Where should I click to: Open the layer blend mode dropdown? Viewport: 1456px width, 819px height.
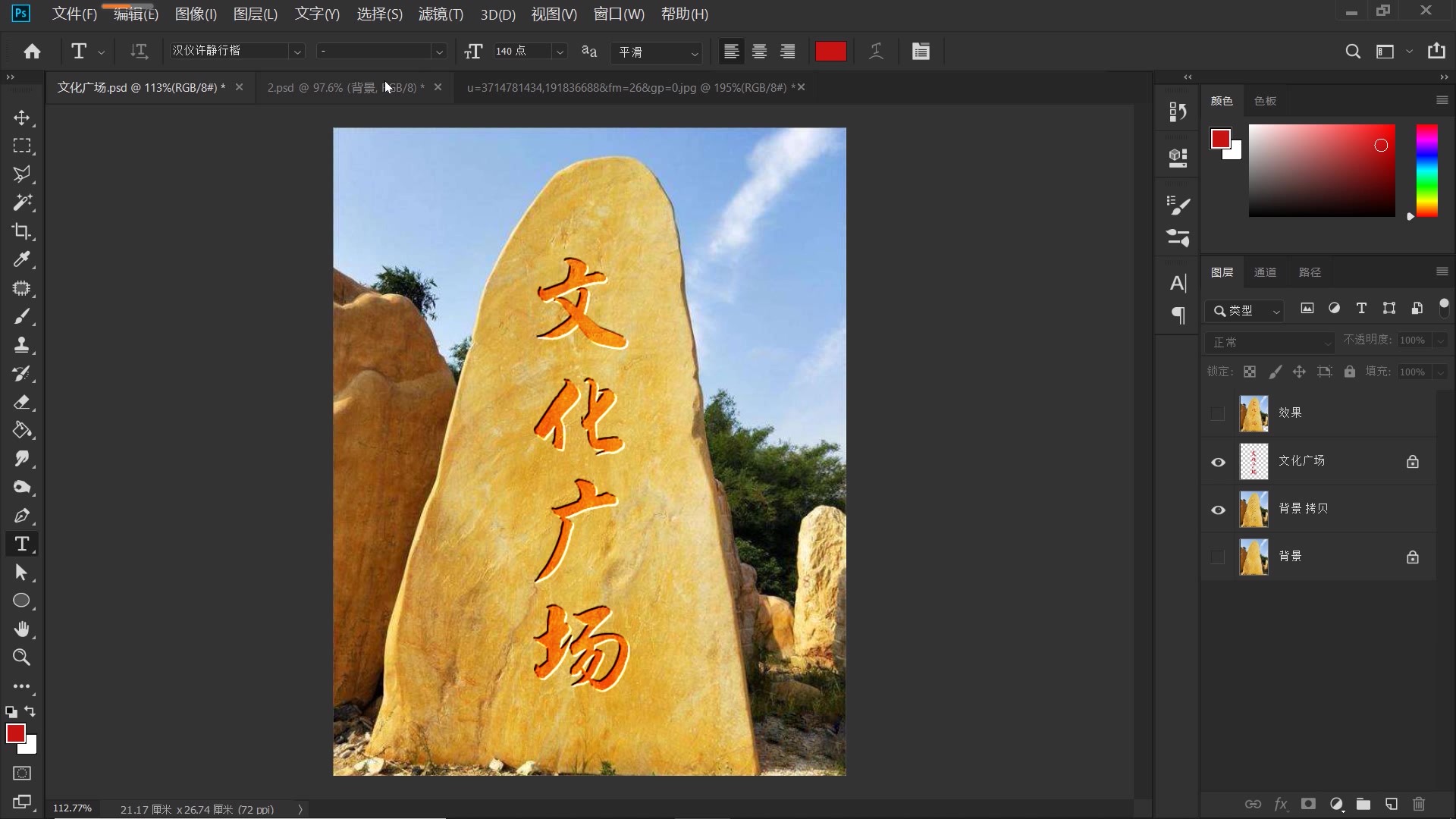point(1269,342)
